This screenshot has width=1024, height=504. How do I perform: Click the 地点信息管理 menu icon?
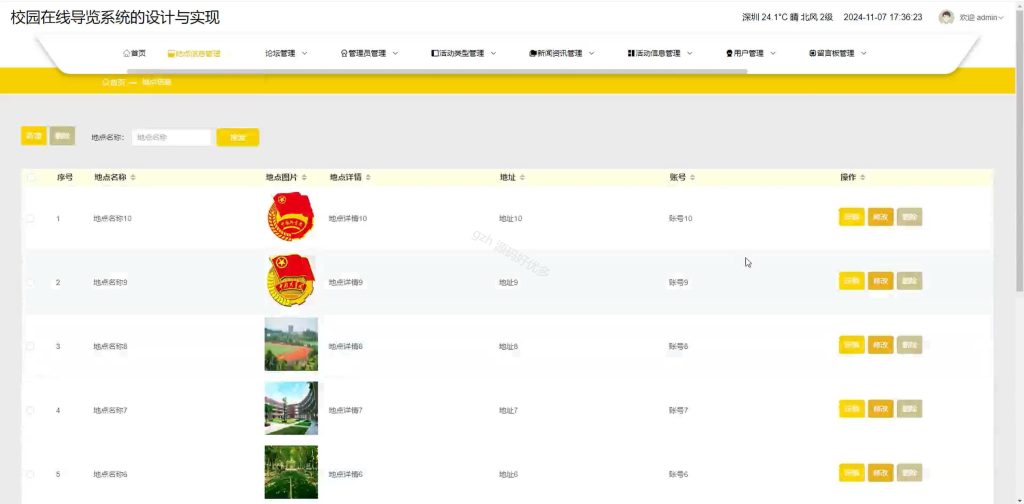tap(171, 54)
